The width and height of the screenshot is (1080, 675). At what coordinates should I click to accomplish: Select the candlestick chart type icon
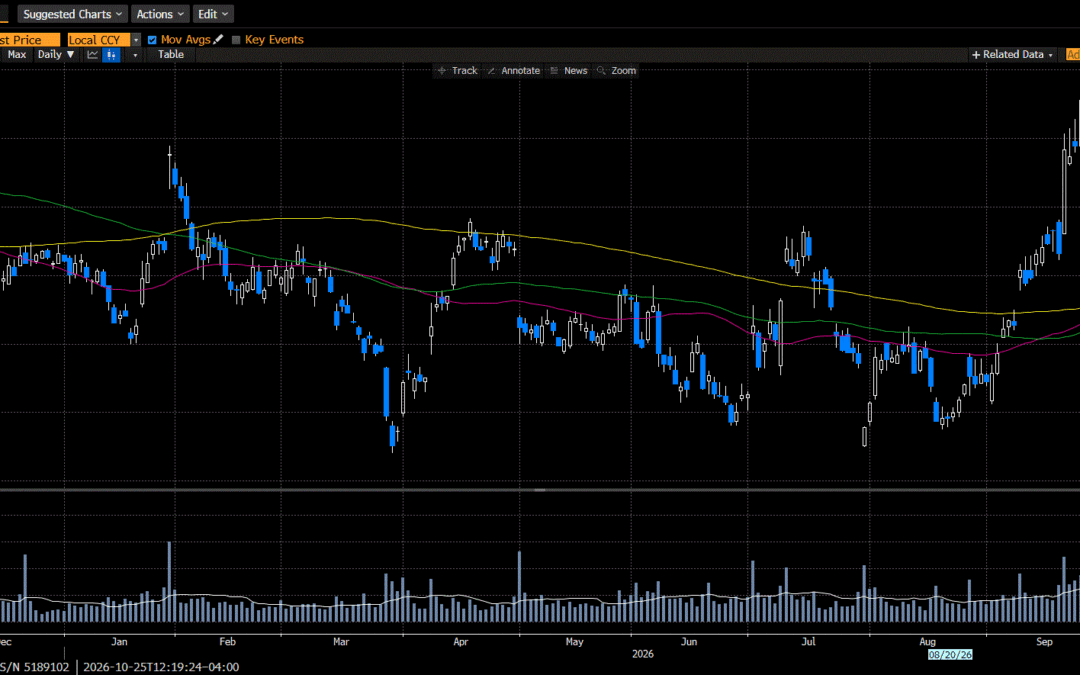click(111, 54)
